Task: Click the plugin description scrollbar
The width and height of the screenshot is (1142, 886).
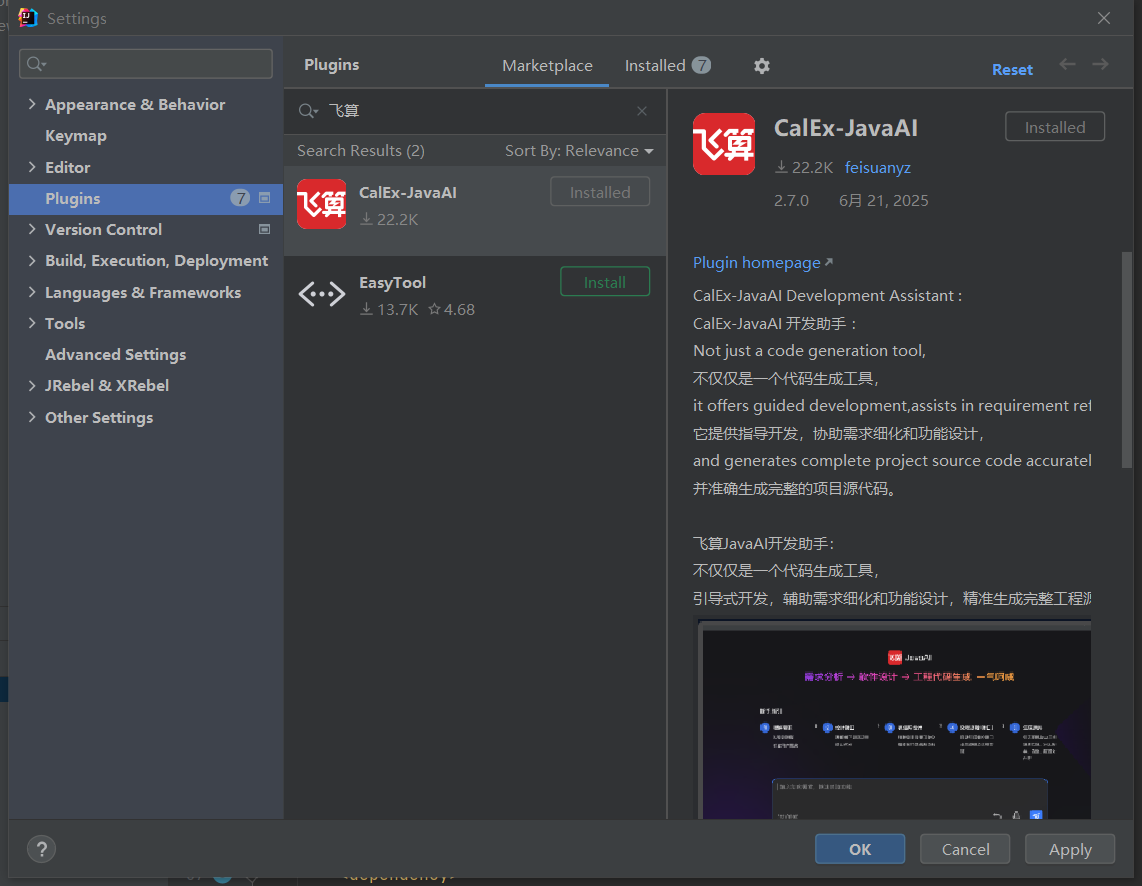Action: click(x=1127, y=360)
